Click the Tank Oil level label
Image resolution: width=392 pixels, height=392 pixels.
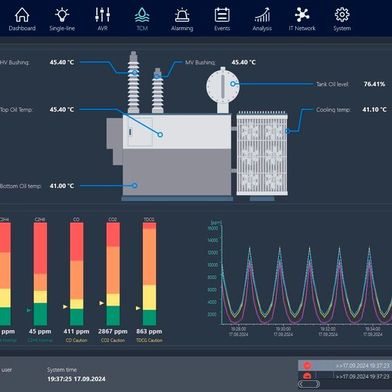click(332, 84)
